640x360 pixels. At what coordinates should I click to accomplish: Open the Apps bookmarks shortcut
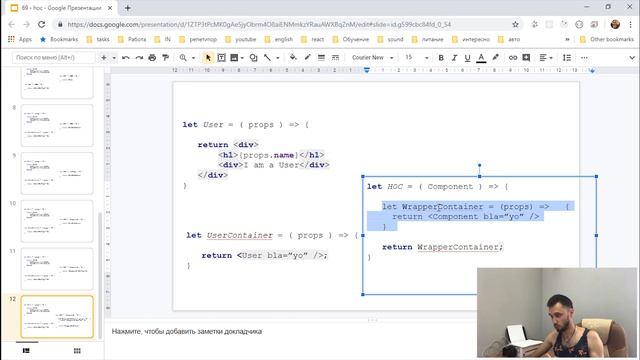20,39
